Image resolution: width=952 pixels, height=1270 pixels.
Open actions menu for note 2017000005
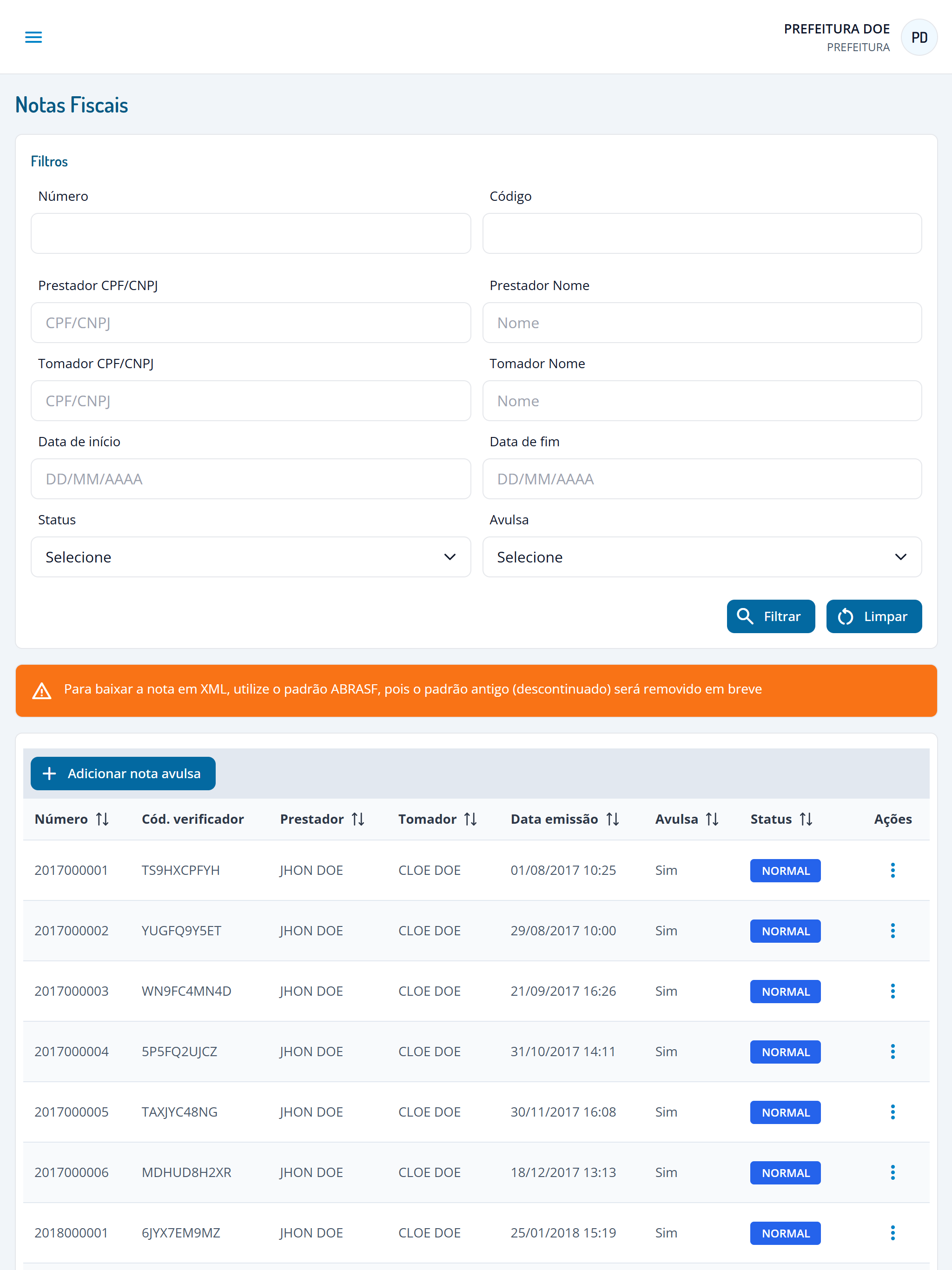tap(892, 1112)
